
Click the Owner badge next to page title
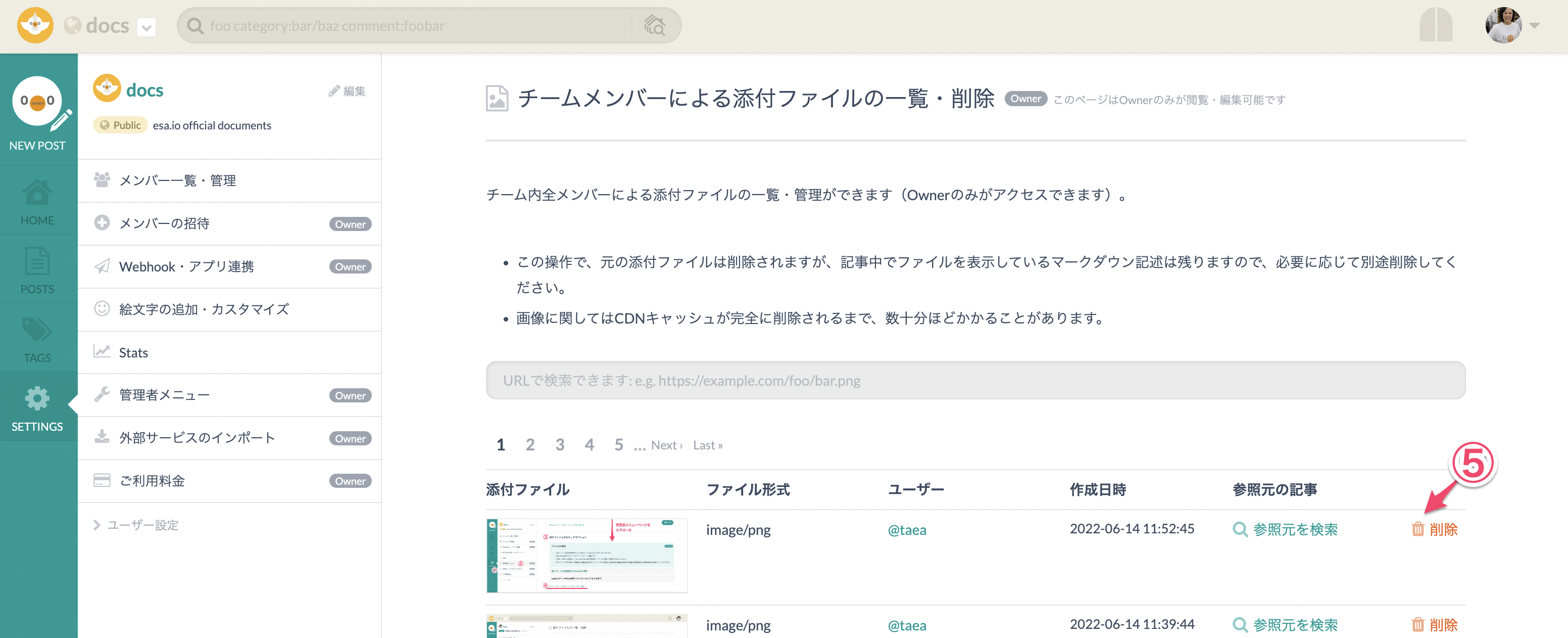tap(1025, 99)
